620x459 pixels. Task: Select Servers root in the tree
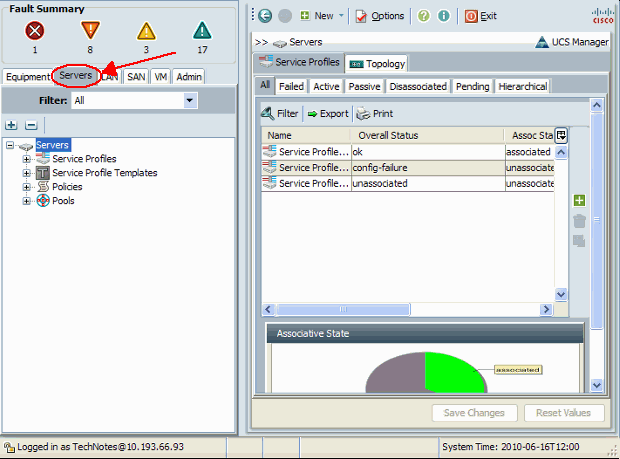click(53, 145)
